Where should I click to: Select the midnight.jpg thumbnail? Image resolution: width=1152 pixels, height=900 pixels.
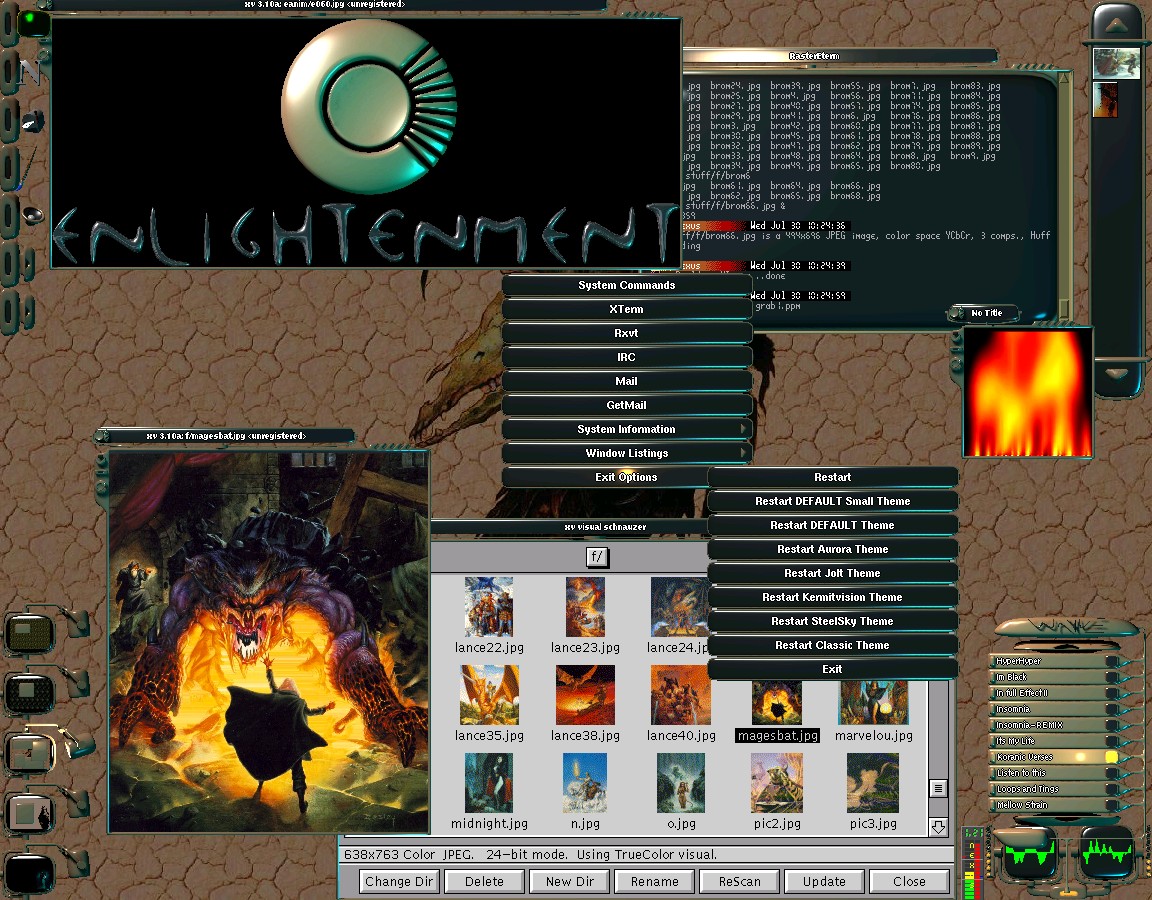(489, 785)
